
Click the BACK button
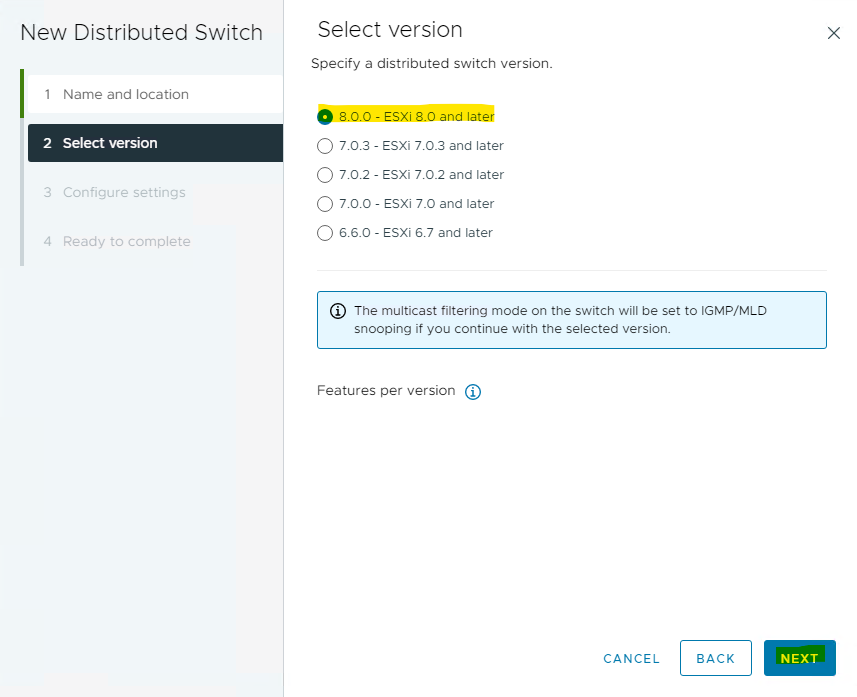[715, 658]
